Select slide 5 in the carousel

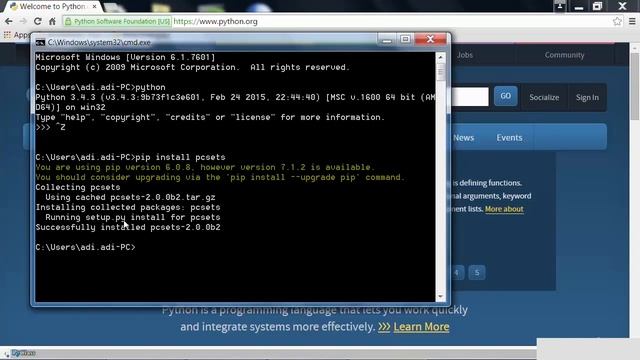pos(477,272)
